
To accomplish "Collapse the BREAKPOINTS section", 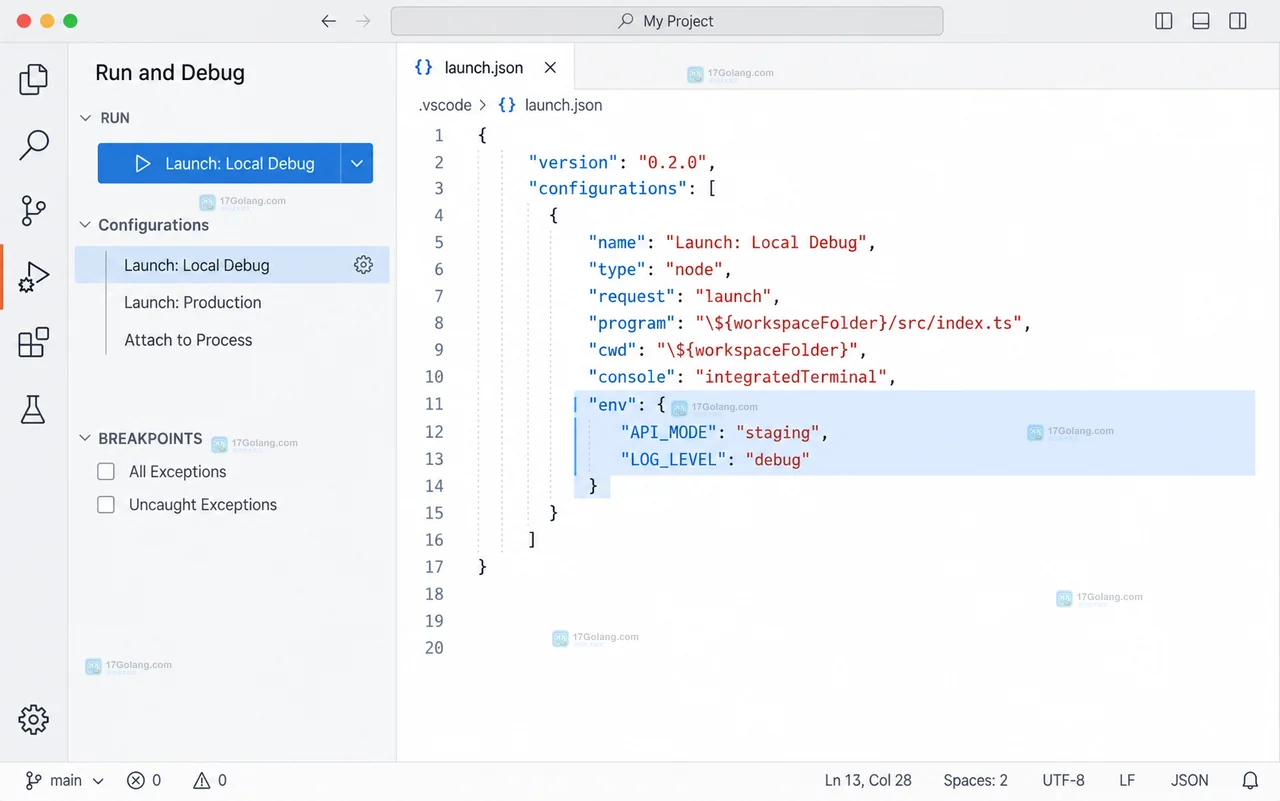I will (x=85, y=439).
